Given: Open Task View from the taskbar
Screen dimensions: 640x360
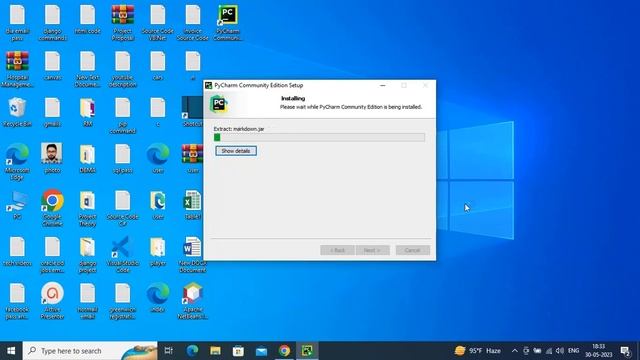Looking at the screenshot, I should click(x=169, y=351).
